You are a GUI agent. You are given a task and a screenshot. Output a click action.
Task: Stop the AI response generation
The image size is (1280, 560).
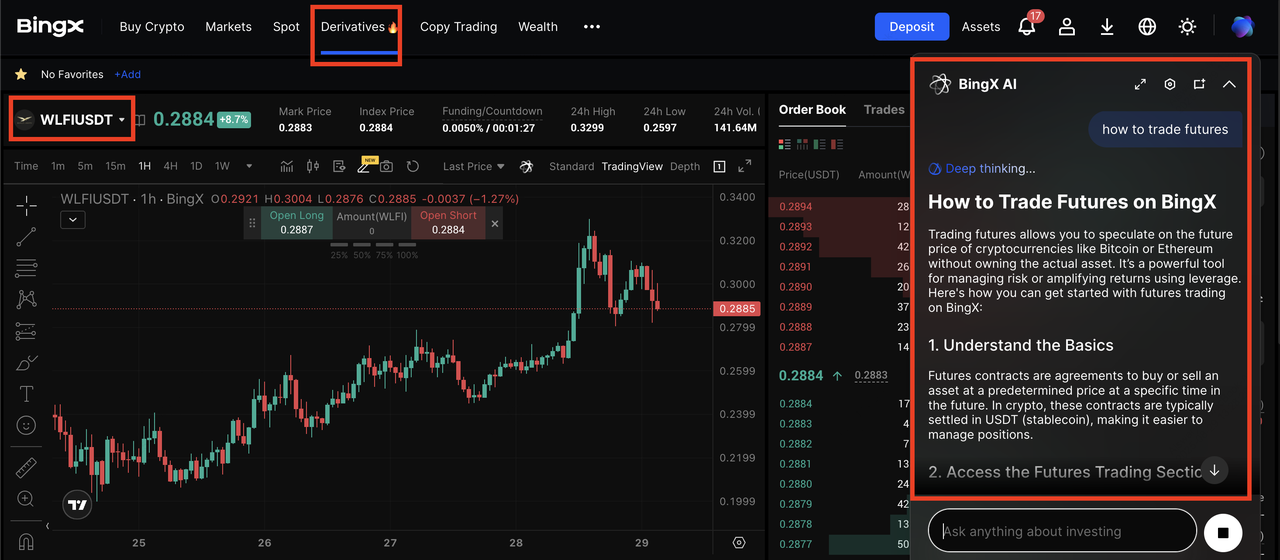click(1222, 533)
